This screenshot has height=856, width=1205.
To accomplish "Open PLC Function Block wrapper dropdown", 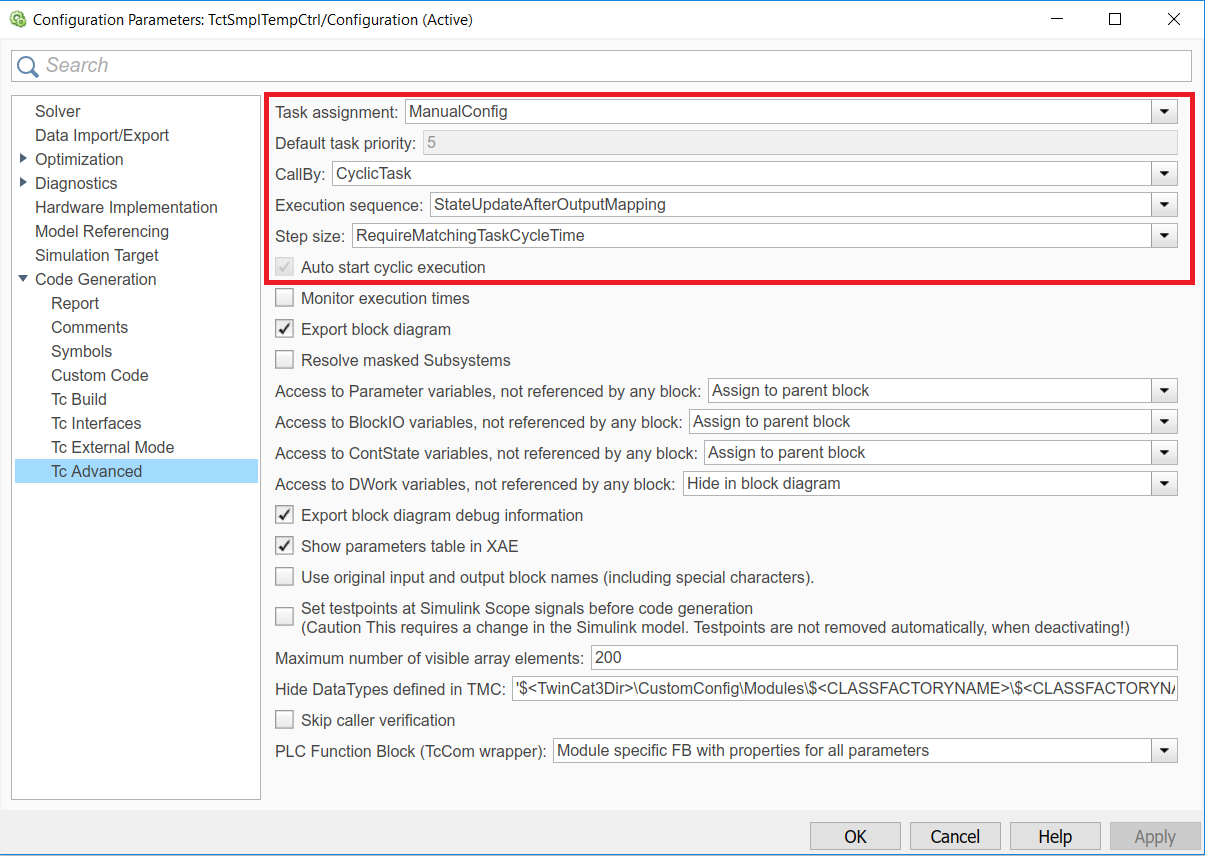I will click(1164, 750).
